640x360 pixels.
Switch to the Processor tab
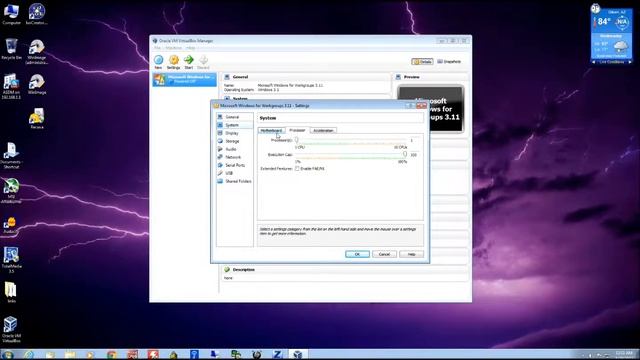pos(297,130)
